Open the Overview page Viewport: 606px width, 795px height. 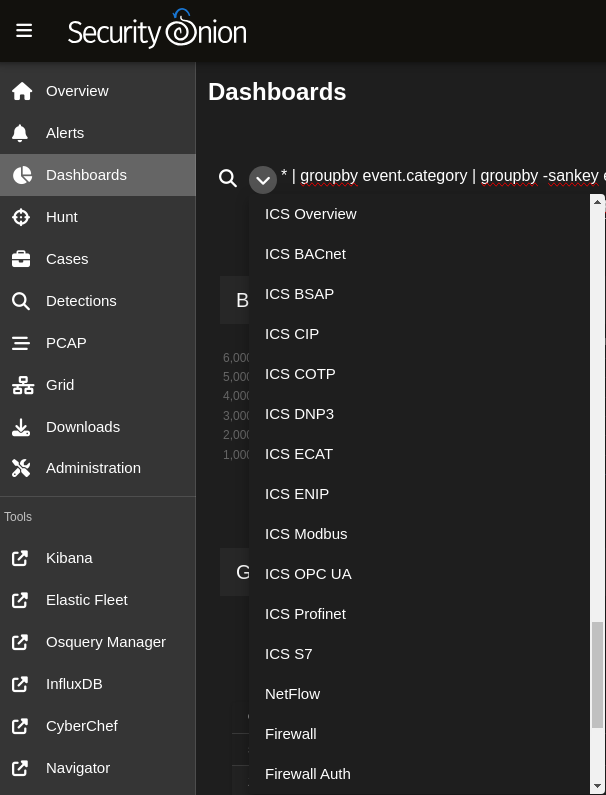98,91
